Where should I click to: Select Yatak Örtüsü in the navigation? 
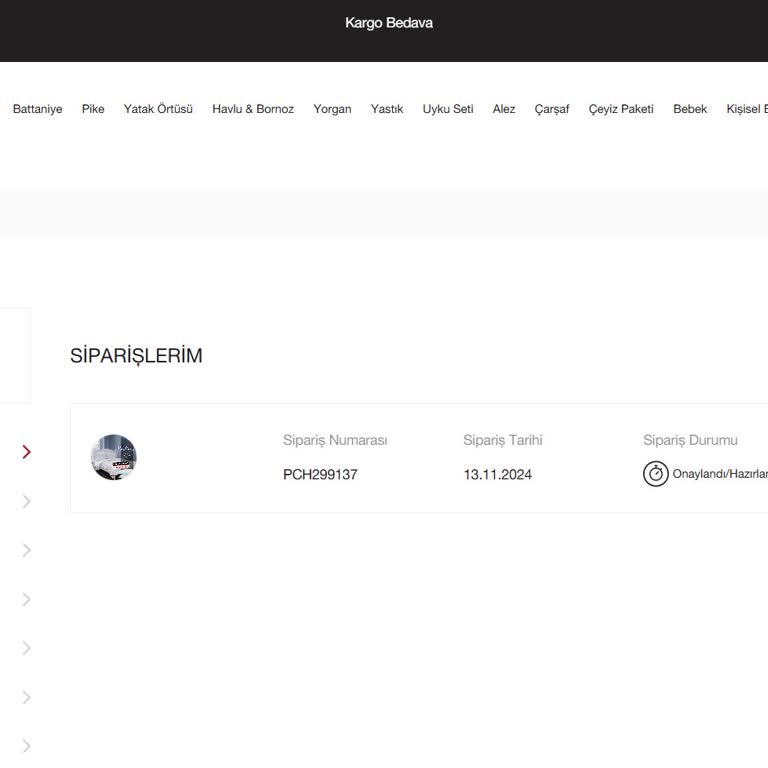pyautogui.click(x=158, y=109)
